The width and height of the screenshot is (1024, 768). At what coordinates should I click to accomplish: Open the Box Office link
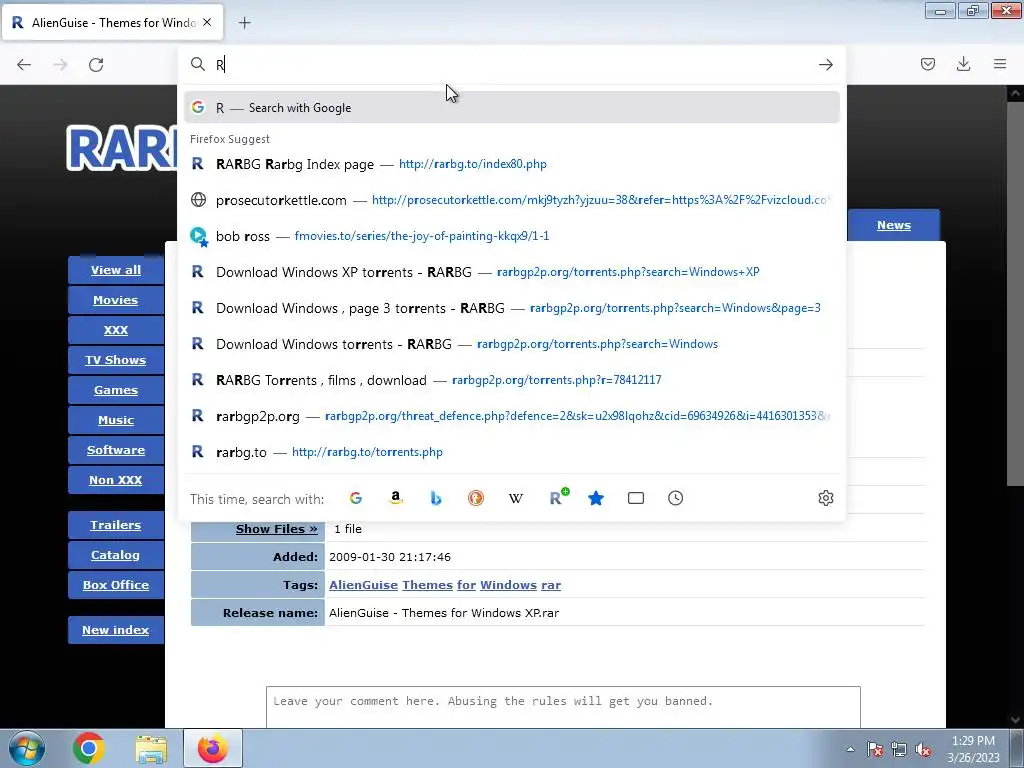click(116, 585)
